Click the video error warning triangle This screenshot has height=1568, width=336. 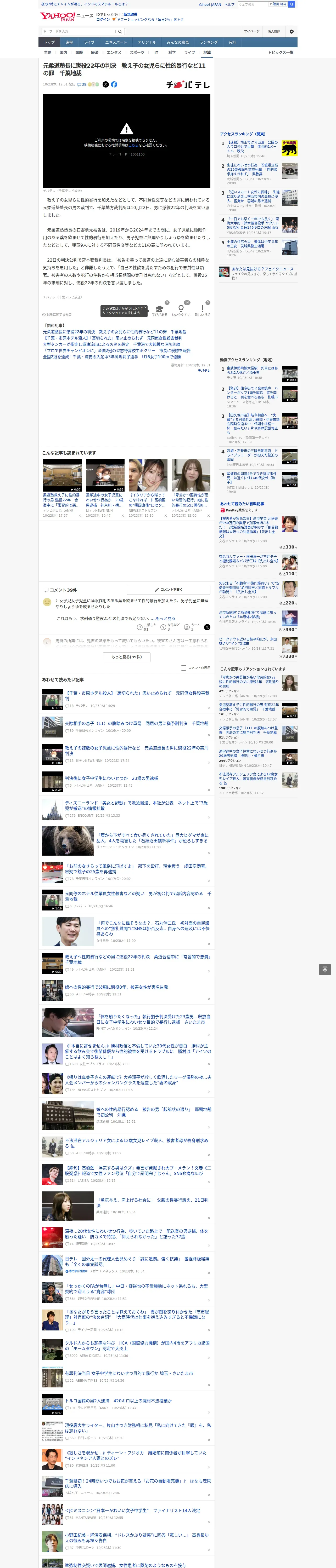pyautogui.click(x=126, y=129)
